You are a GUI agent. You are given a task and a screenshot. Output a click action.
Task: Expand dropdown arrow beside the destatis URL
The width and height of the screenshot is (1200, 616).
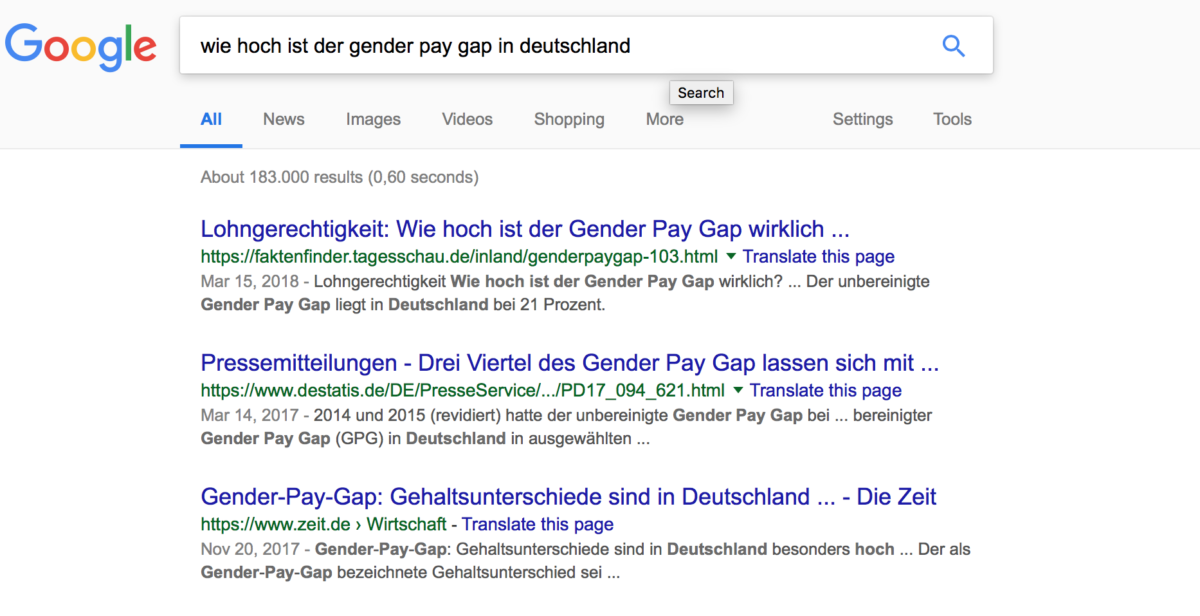(738, 390)
